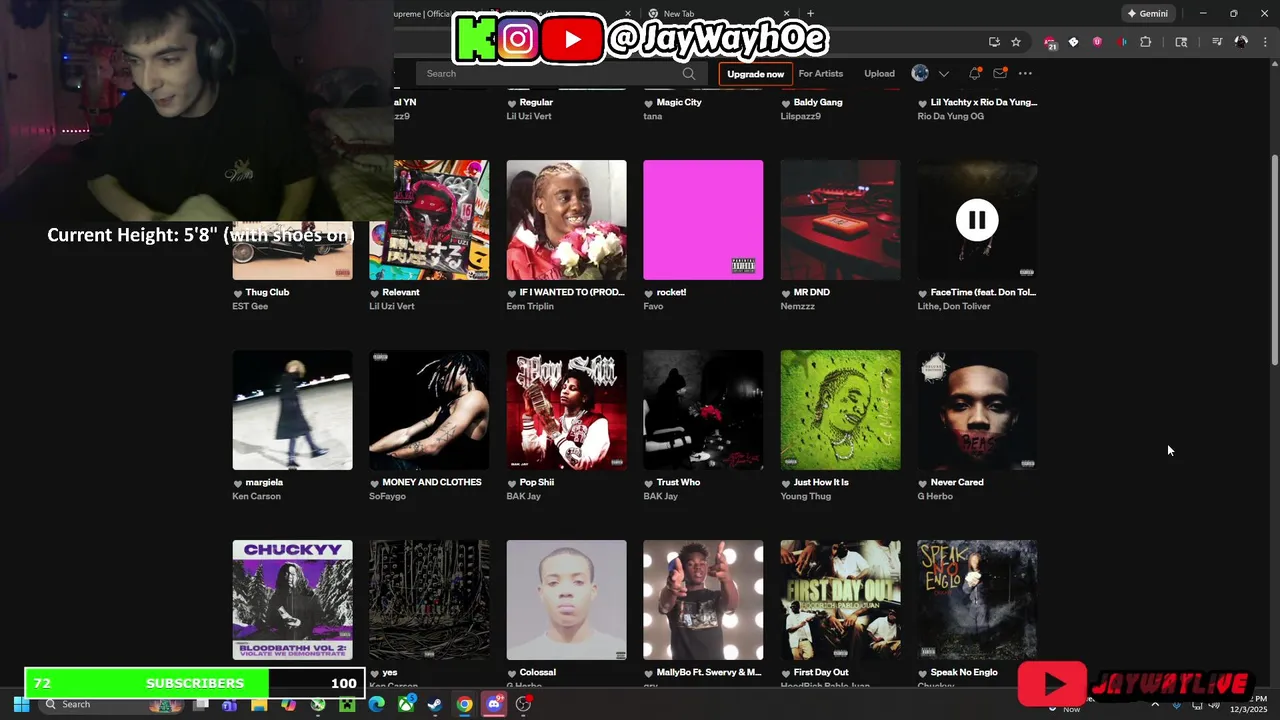This screenshot has width=1280, height=720.
Task: Open the Colossal track cover
Action: pos(566,600)
